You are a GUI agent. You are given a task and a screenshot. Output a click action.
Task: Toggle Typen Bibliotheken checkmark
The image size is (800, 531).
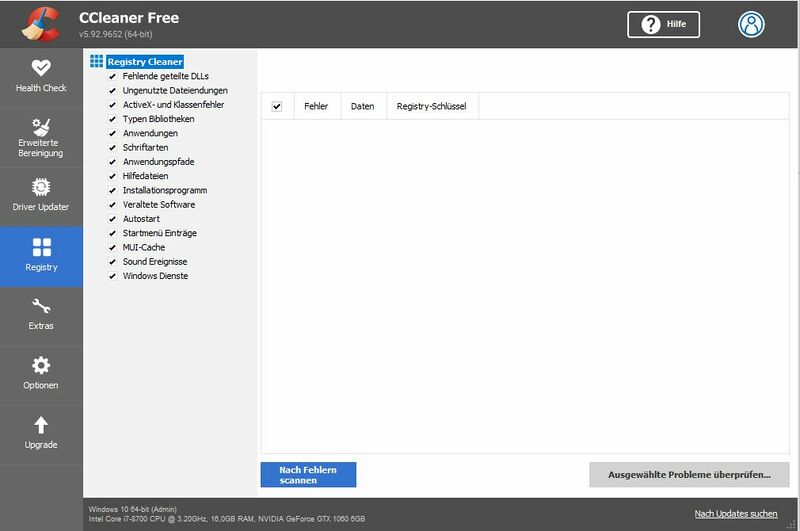[x=112, y=119]
